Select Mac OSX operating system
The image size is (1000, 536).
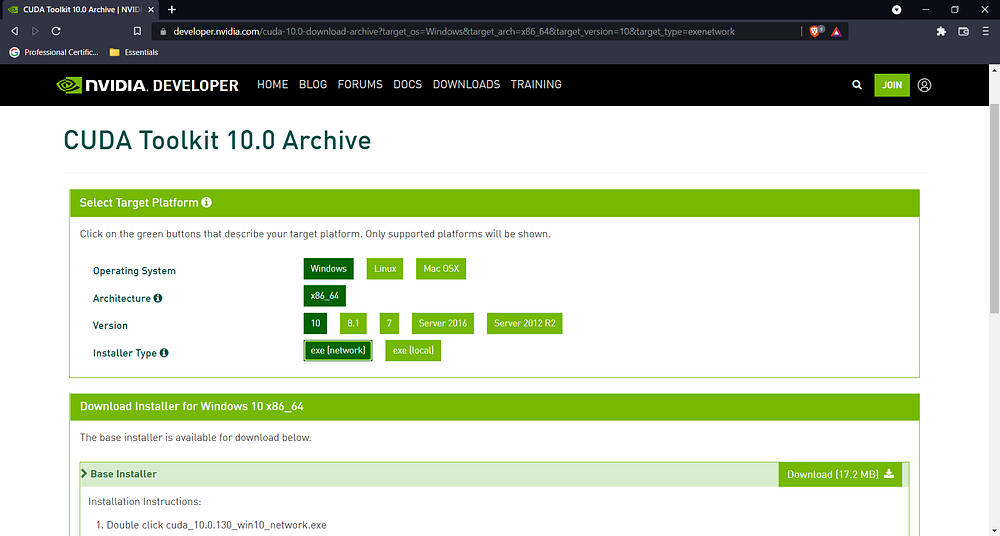[x=441, y=269]
